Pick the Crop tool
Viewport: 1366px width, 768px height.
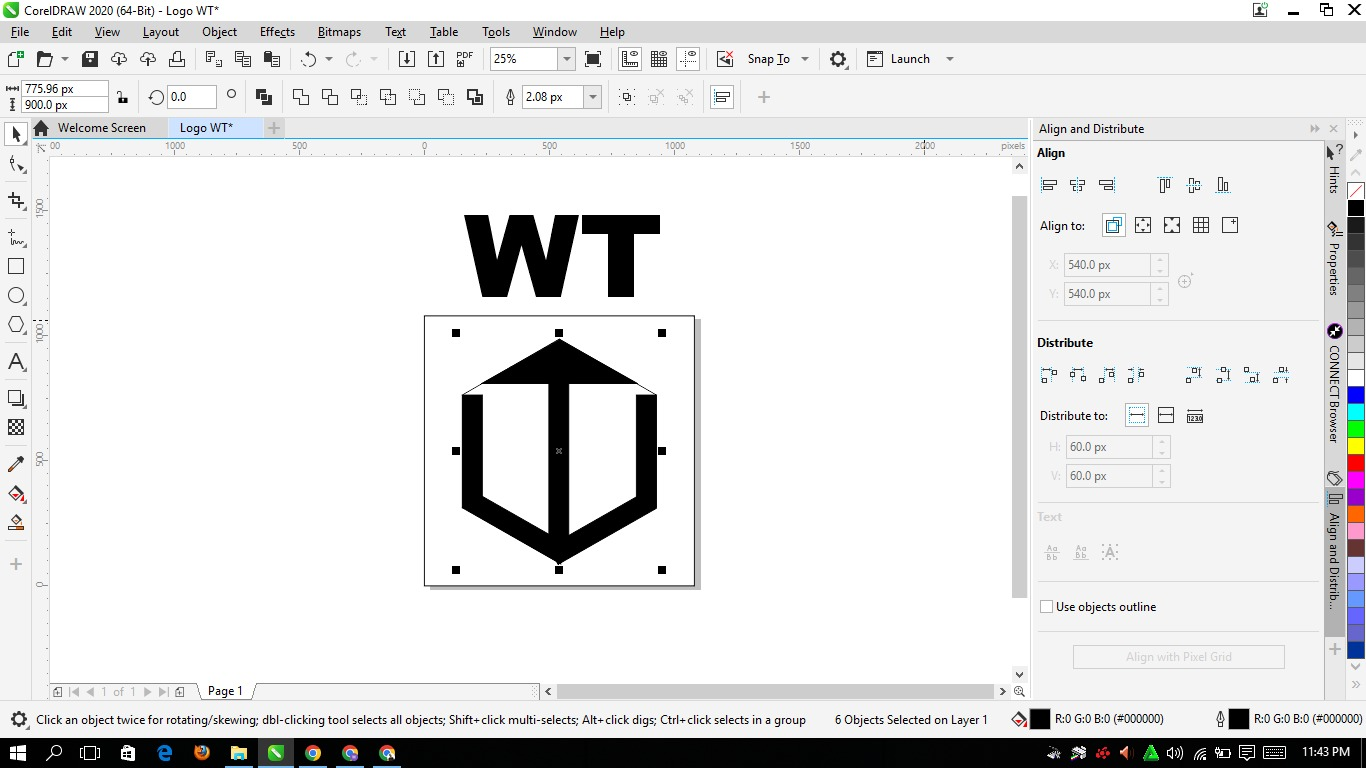[16, 201]
